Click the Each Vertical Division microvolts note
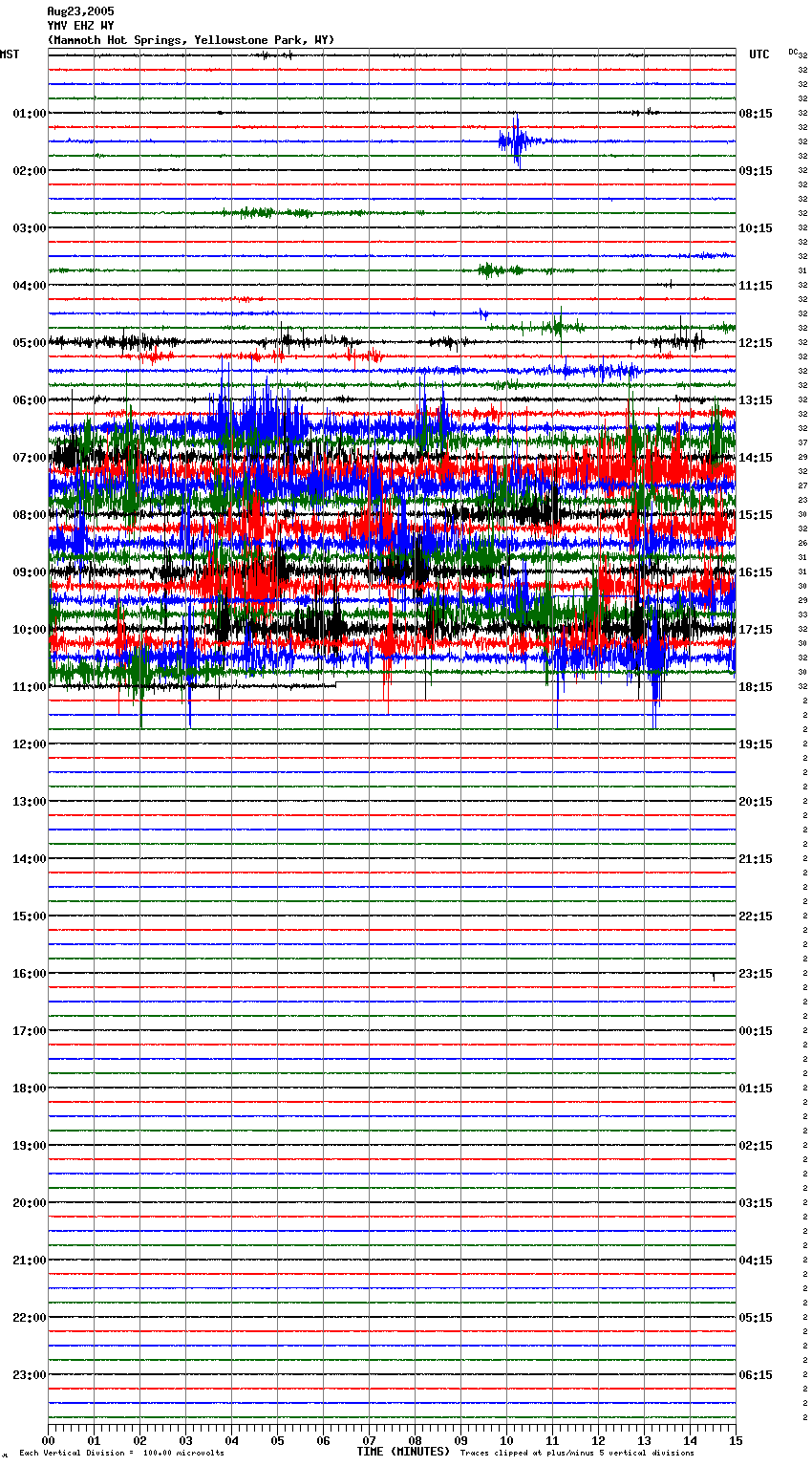Screen dimensions: 812x1466 click(x=121, y=1454)
